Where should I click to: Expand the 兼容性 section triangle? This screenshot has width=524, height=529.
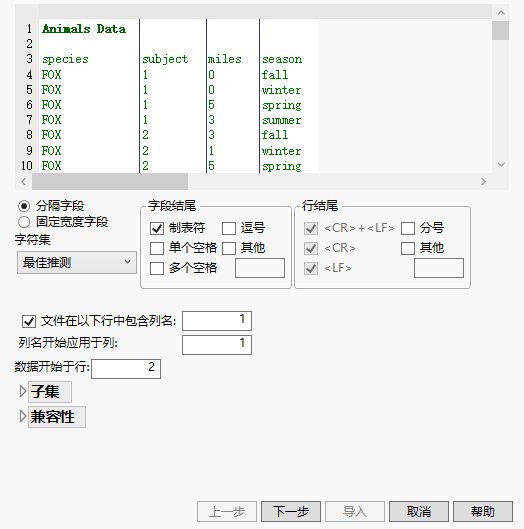pos(23,416)
